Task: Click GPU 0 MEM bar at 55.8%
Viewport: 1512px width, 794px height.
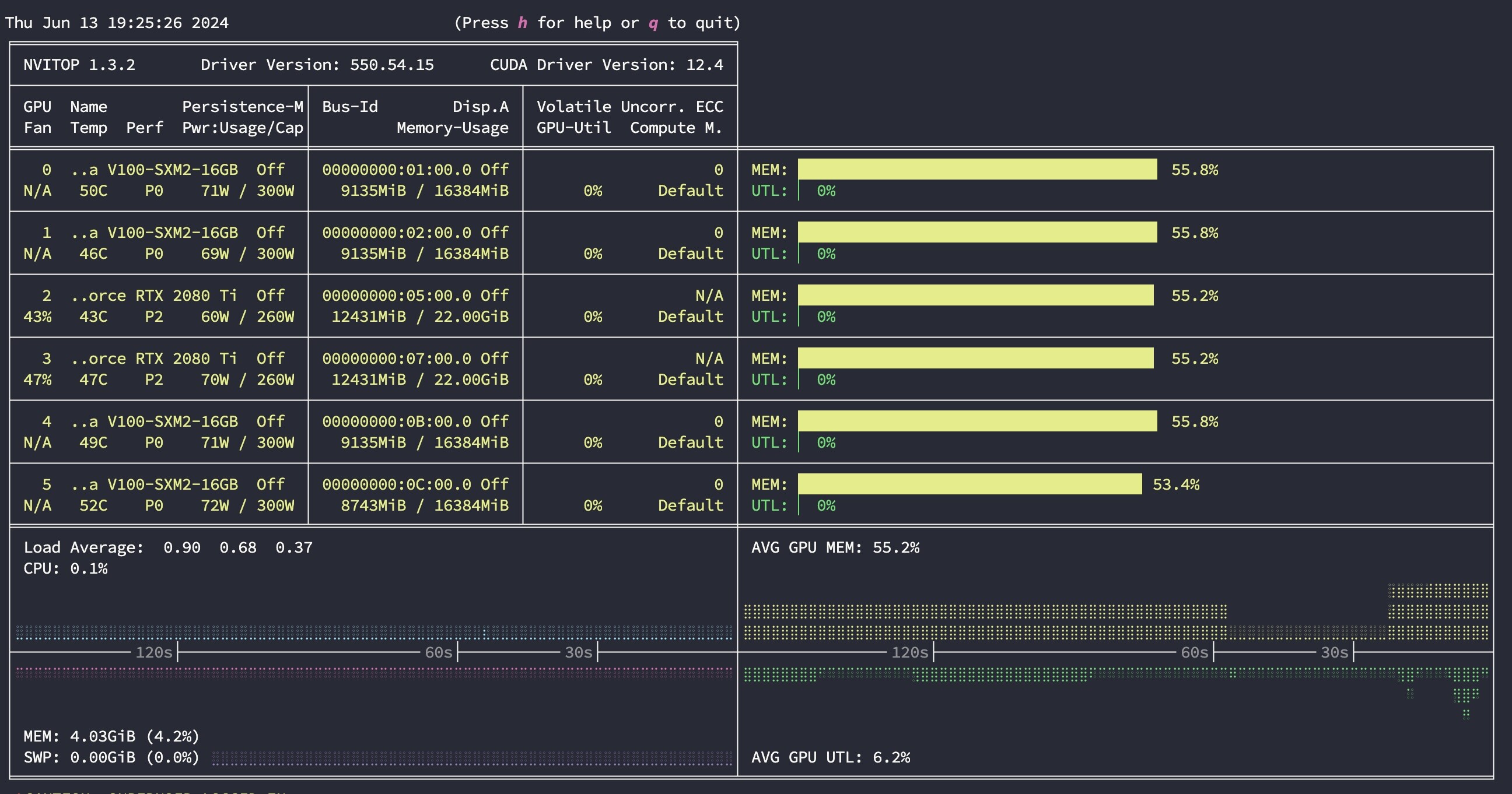Action: click(x=977, y=170)
